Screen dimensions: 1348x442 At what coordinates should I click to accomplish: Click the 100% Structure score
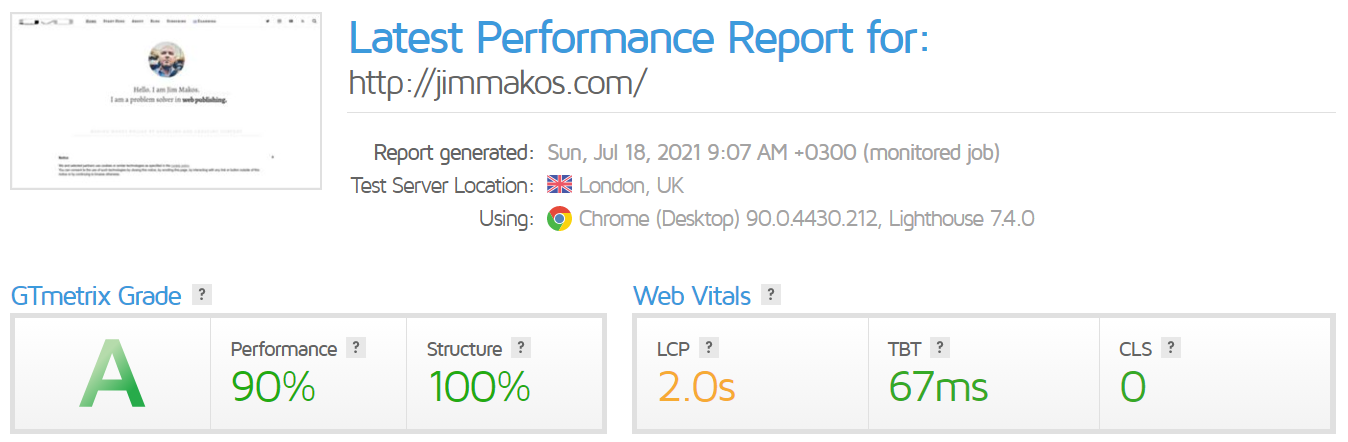(479, 387)
